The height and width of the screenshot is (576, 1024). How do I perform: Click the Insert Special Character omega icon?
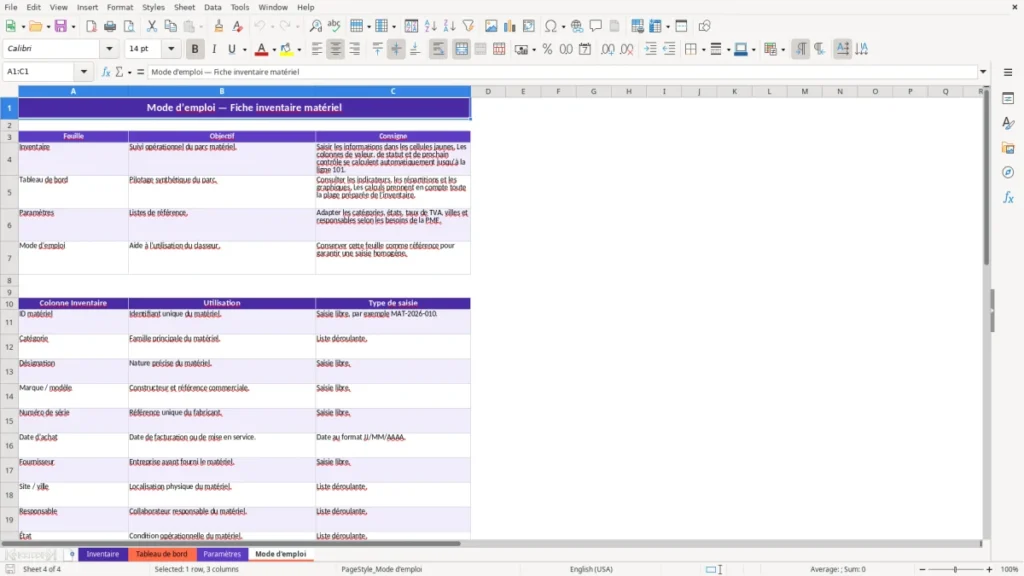(551, 26)
